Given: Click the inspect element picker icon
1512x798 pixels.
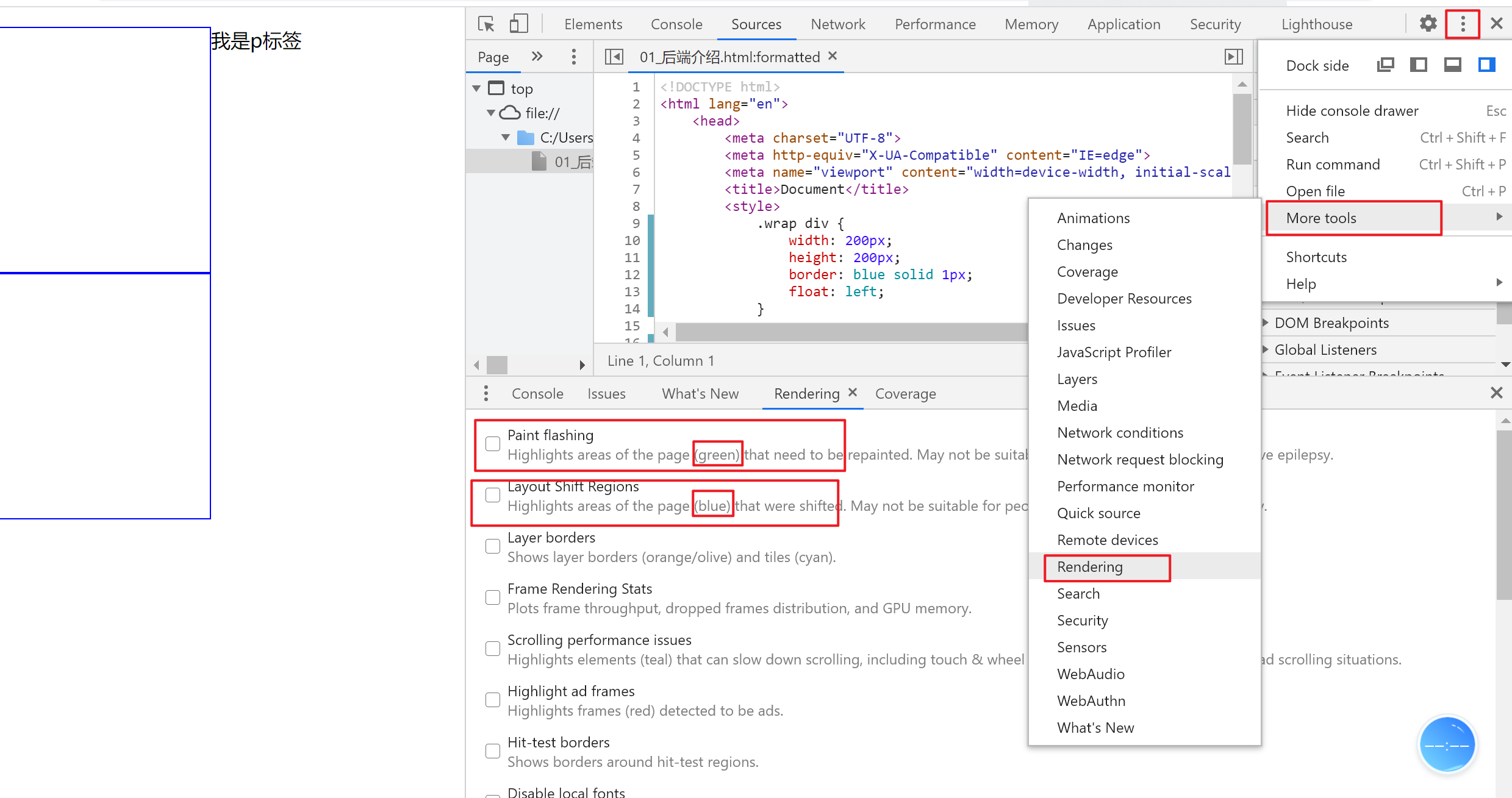Looking at the screenshot, I should coord(486,24).
